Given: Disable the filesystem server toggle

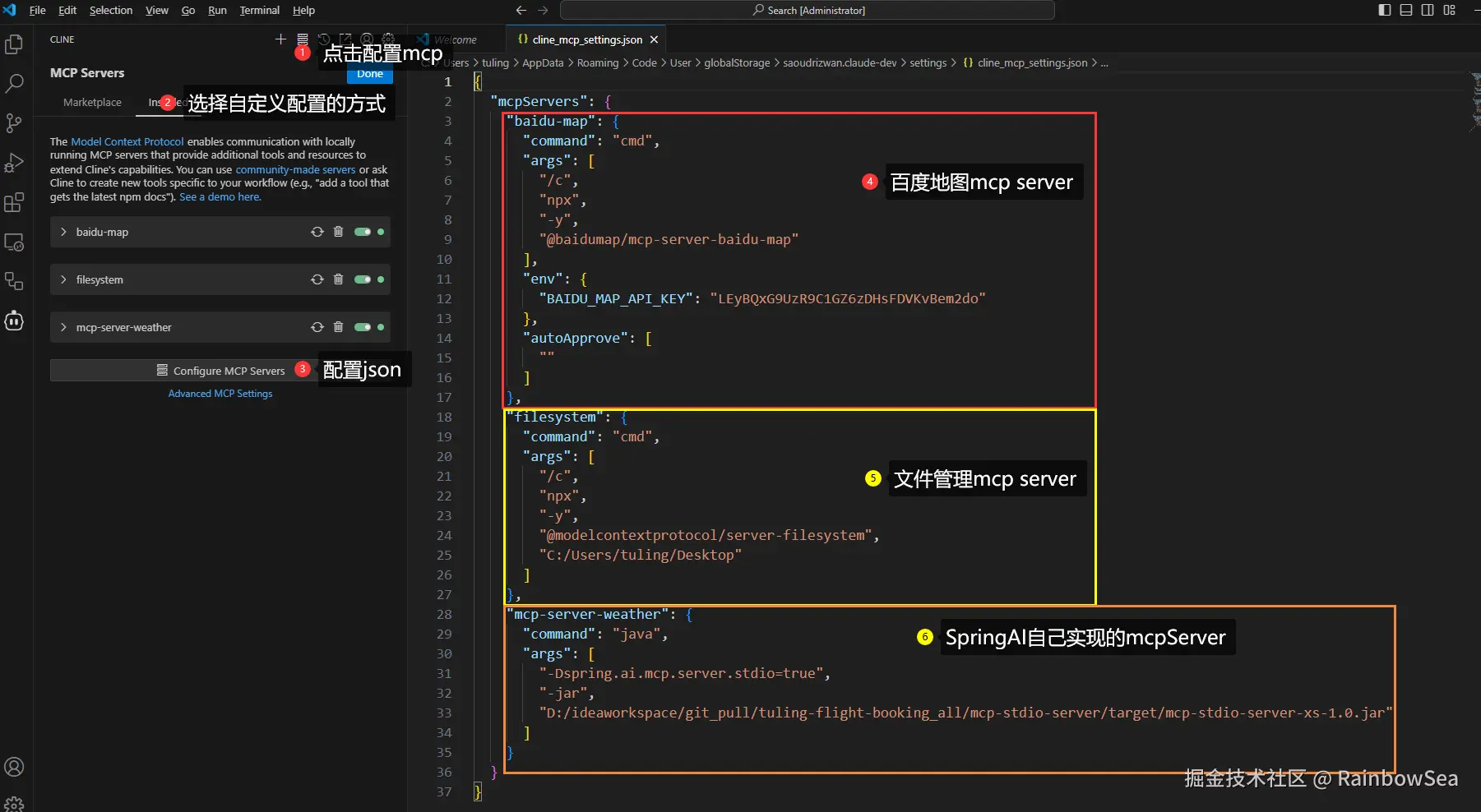Looking at the screenshot, I should point(363,279).
